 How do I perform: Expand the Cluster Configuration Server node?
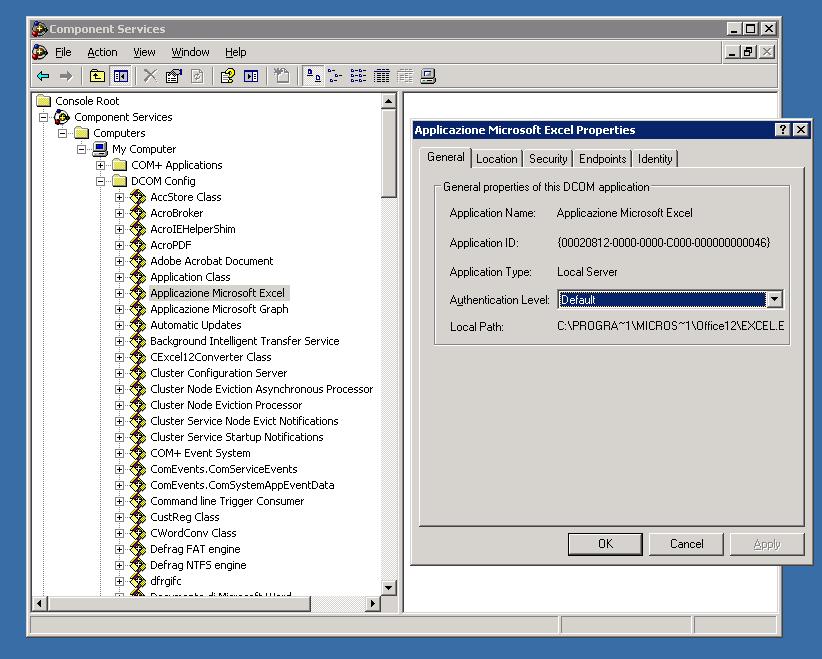tap(120, 374)
